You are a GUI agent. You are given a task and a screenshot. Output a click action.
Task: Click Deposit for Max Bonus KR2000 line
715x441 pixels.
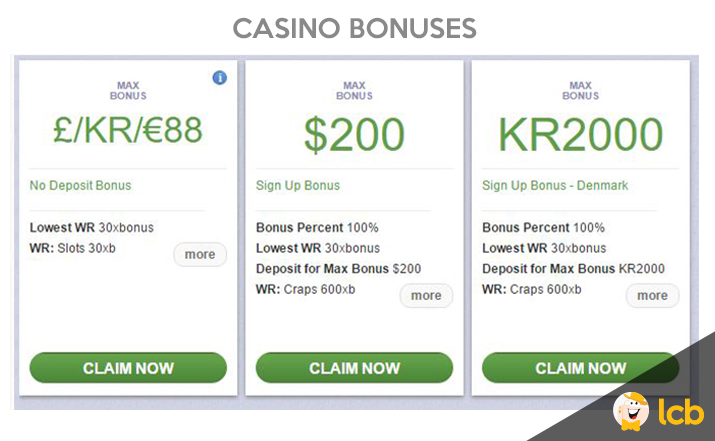pos(573,269)
